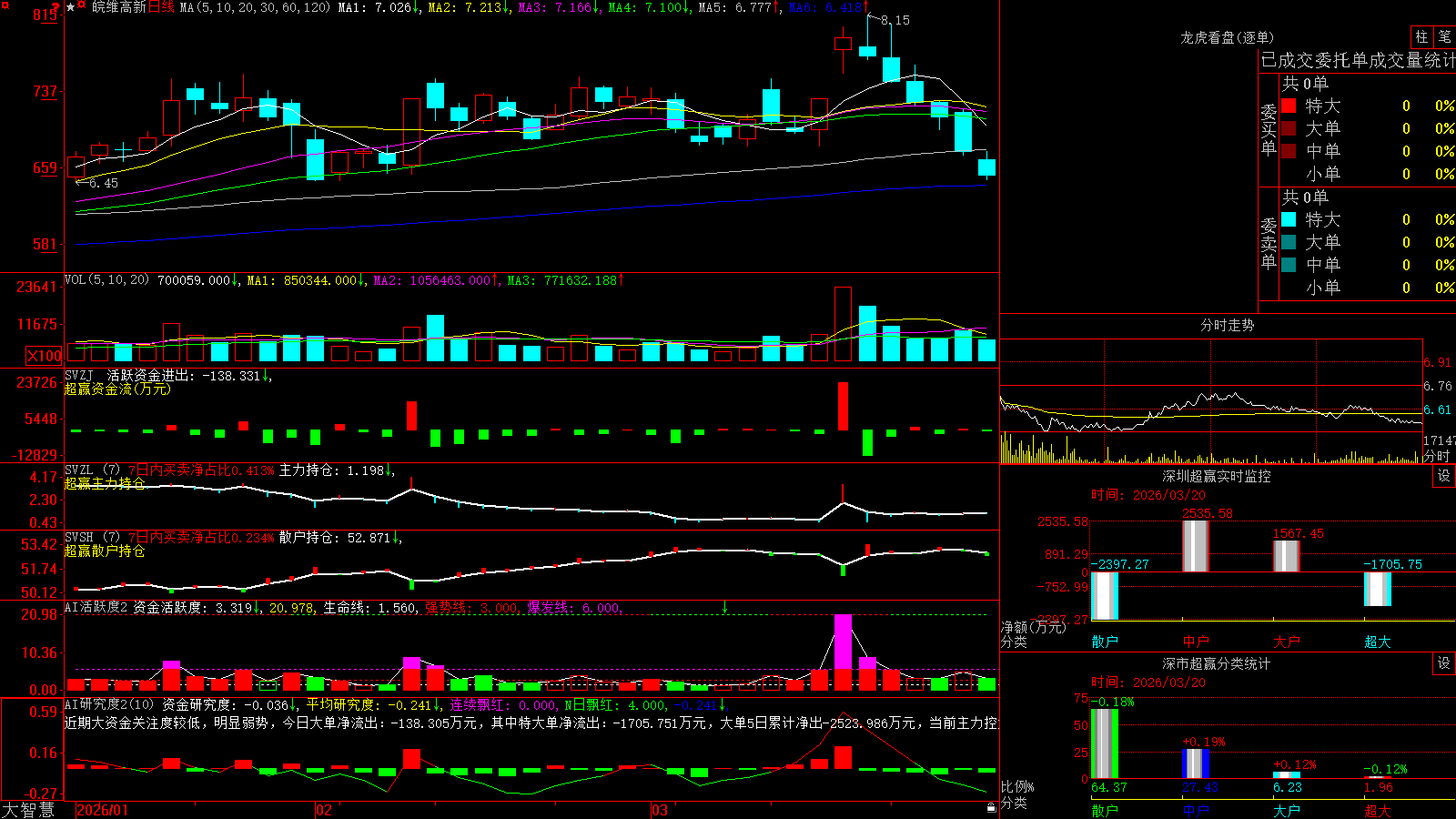Image resolution: width=1456 pixels, height=819 pixels.
Task: Click the 6.45 low price annotation
Action: click(x=104, y=183)
